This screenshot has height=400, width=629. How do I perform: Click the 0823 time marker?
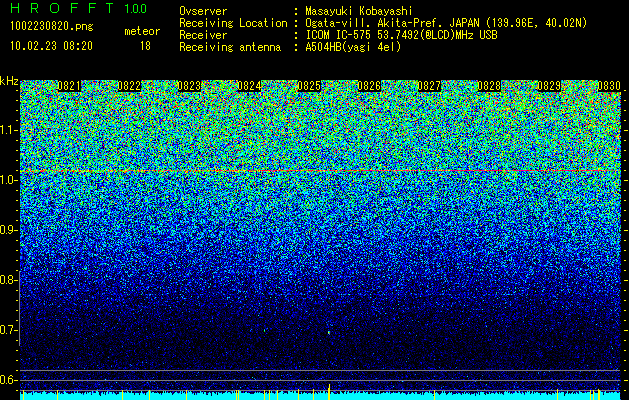coord(189,86)
